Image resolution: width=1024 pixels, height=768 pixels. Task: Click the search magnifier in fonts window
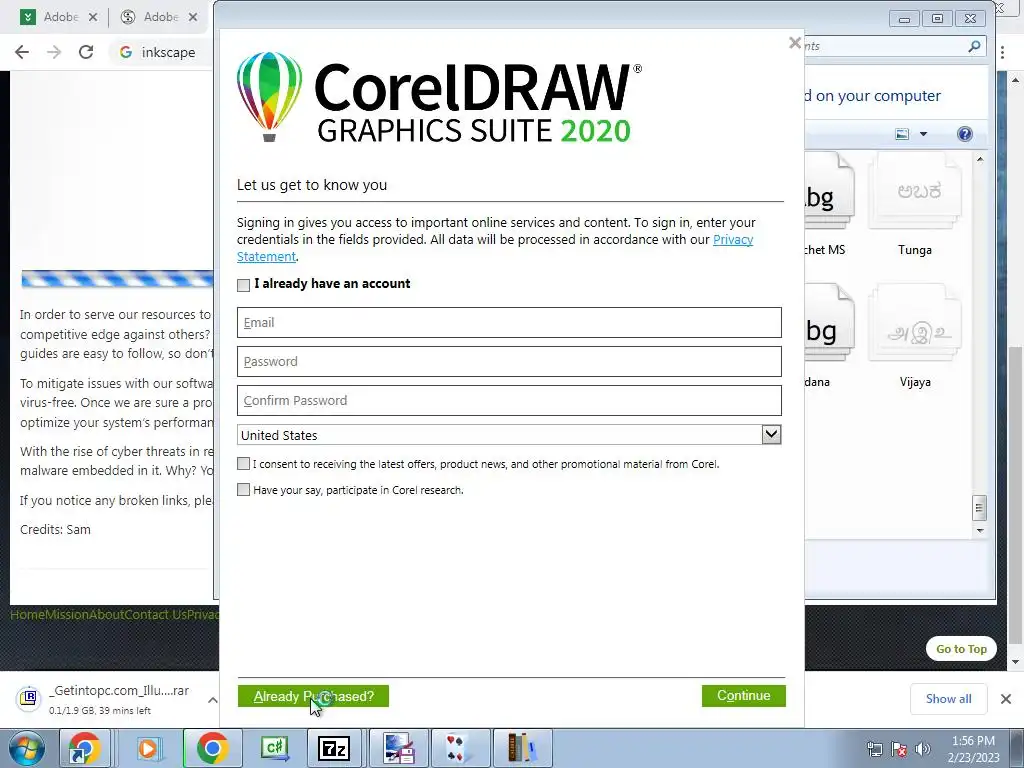[974, 46]
